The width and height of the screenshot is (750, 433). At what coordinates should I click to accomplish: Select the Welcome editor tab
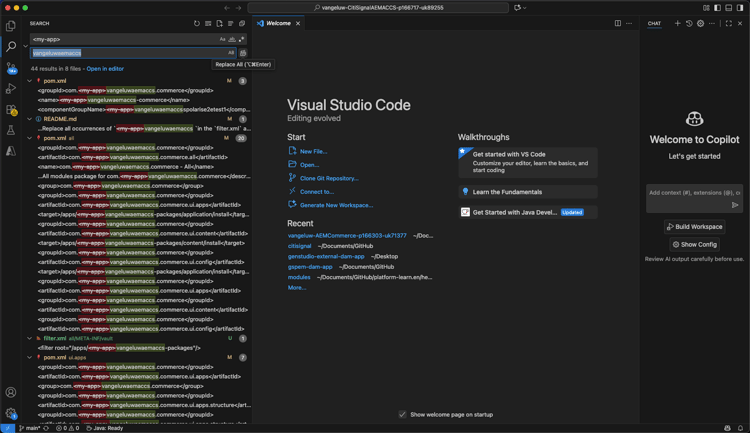[x=278, y=23]
